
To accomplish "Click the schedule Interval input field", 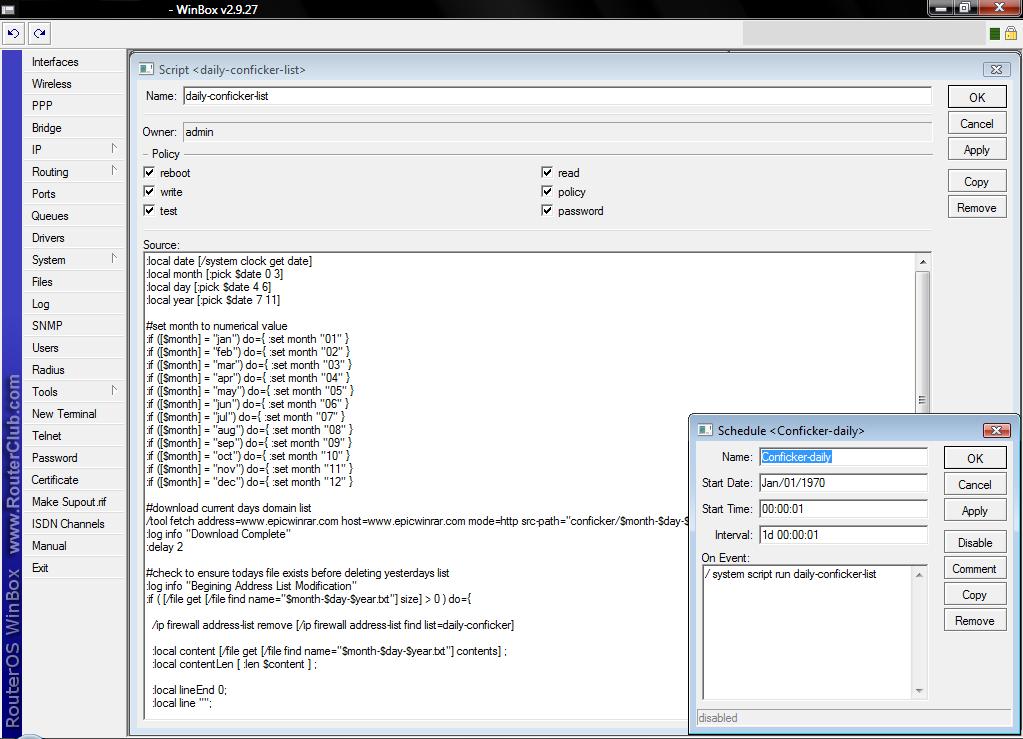I will (x=843, y=534).
